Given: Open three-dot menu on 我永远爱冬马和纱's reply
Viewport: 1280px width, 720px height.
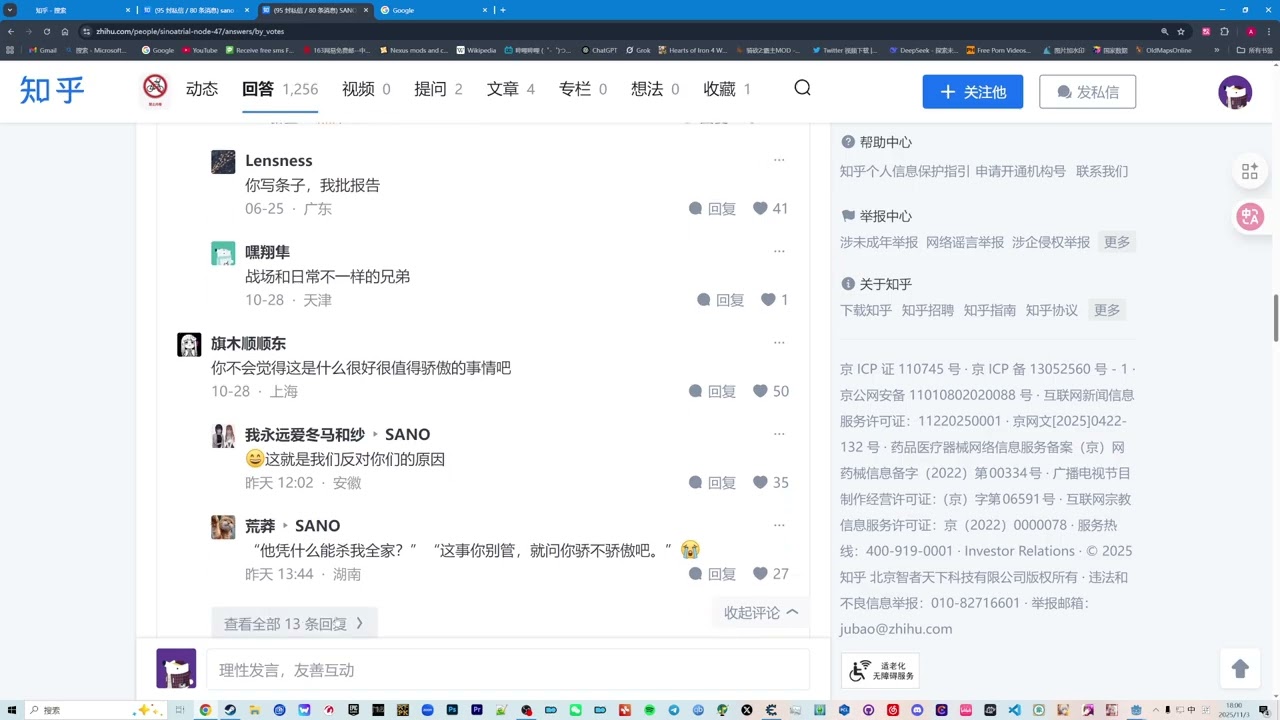Looking at the screenshot, I should [779, 434].
